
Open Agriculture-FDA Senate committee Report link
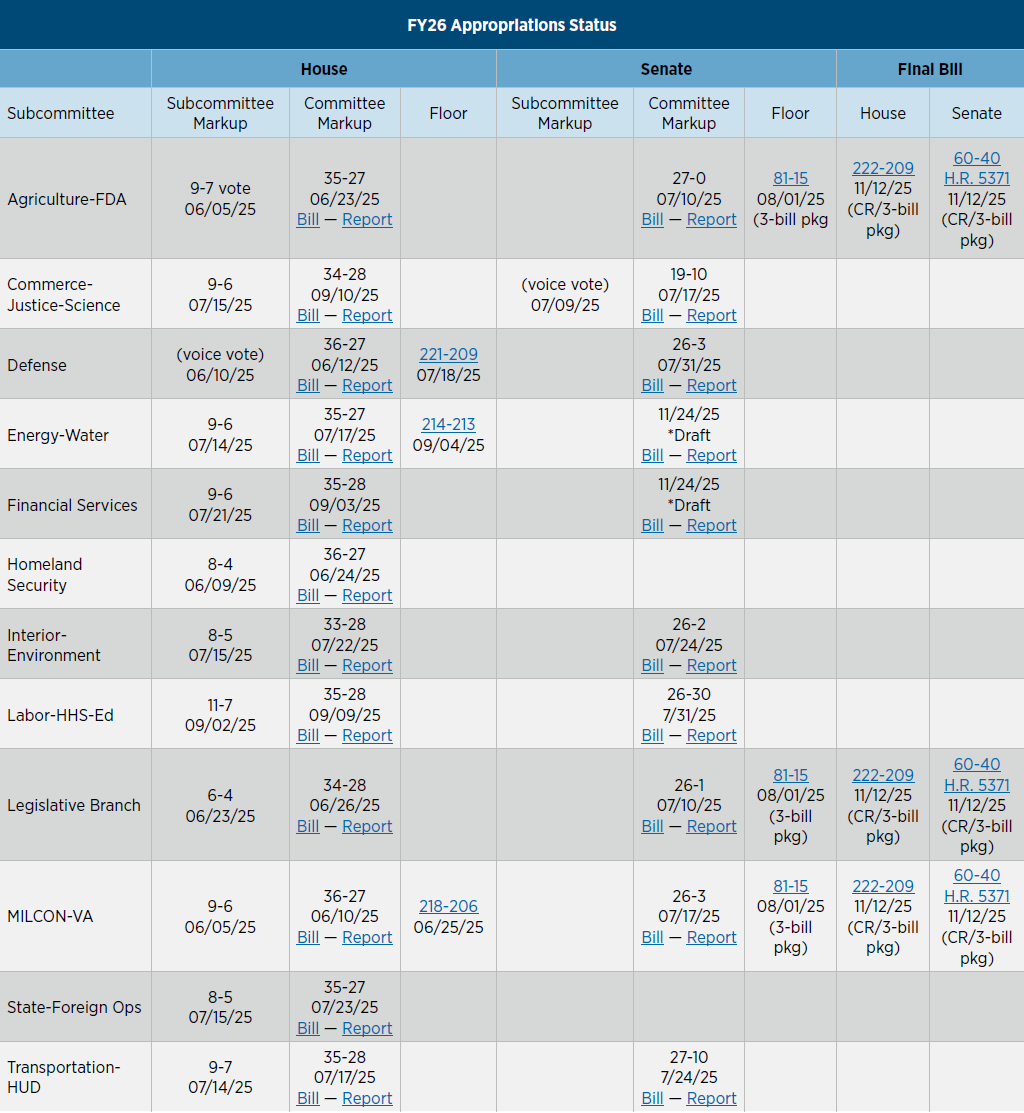coord(711,219)
